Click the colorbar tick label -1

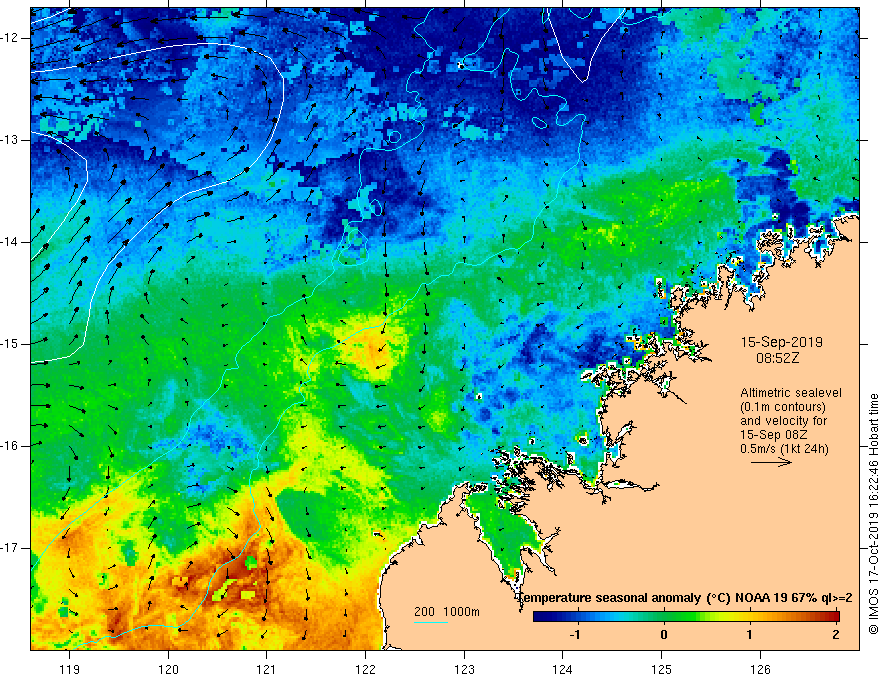(x=575, y=635)
